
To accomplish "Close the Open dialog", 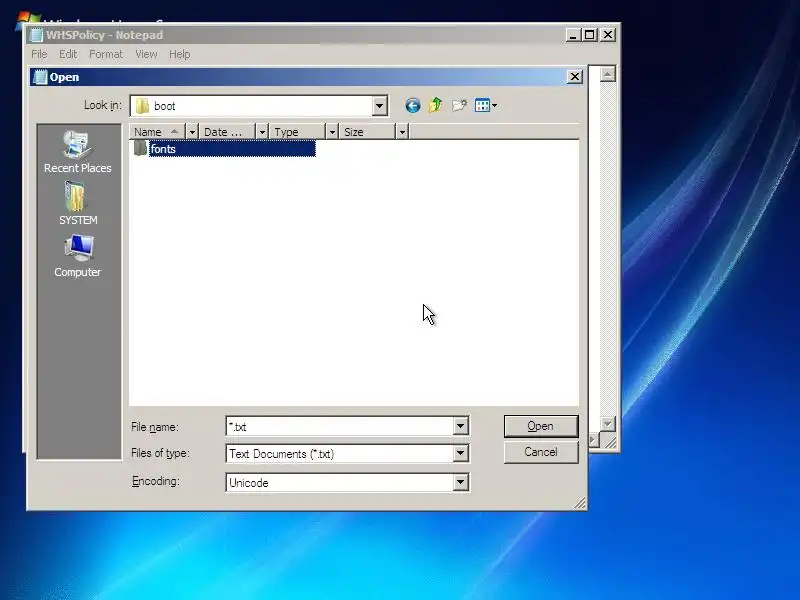I will 575,77.
